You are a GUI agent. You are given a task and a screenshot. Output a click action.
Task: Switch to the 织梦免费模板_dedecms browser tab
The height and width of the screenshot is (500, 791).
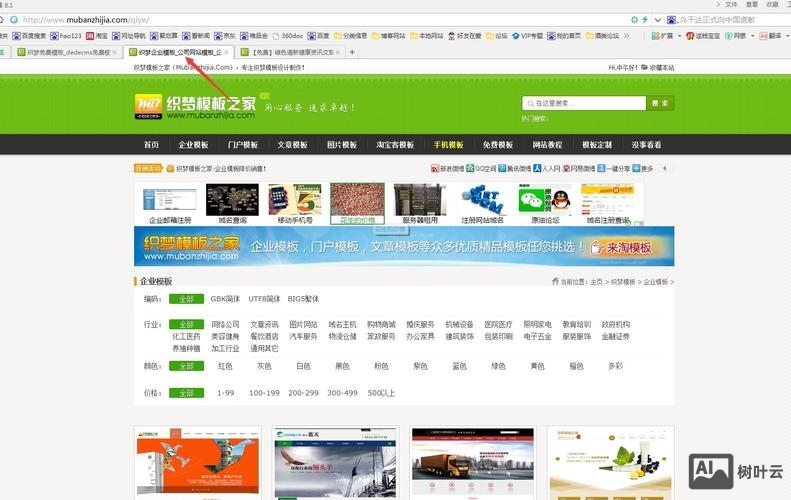coord(67,52)
